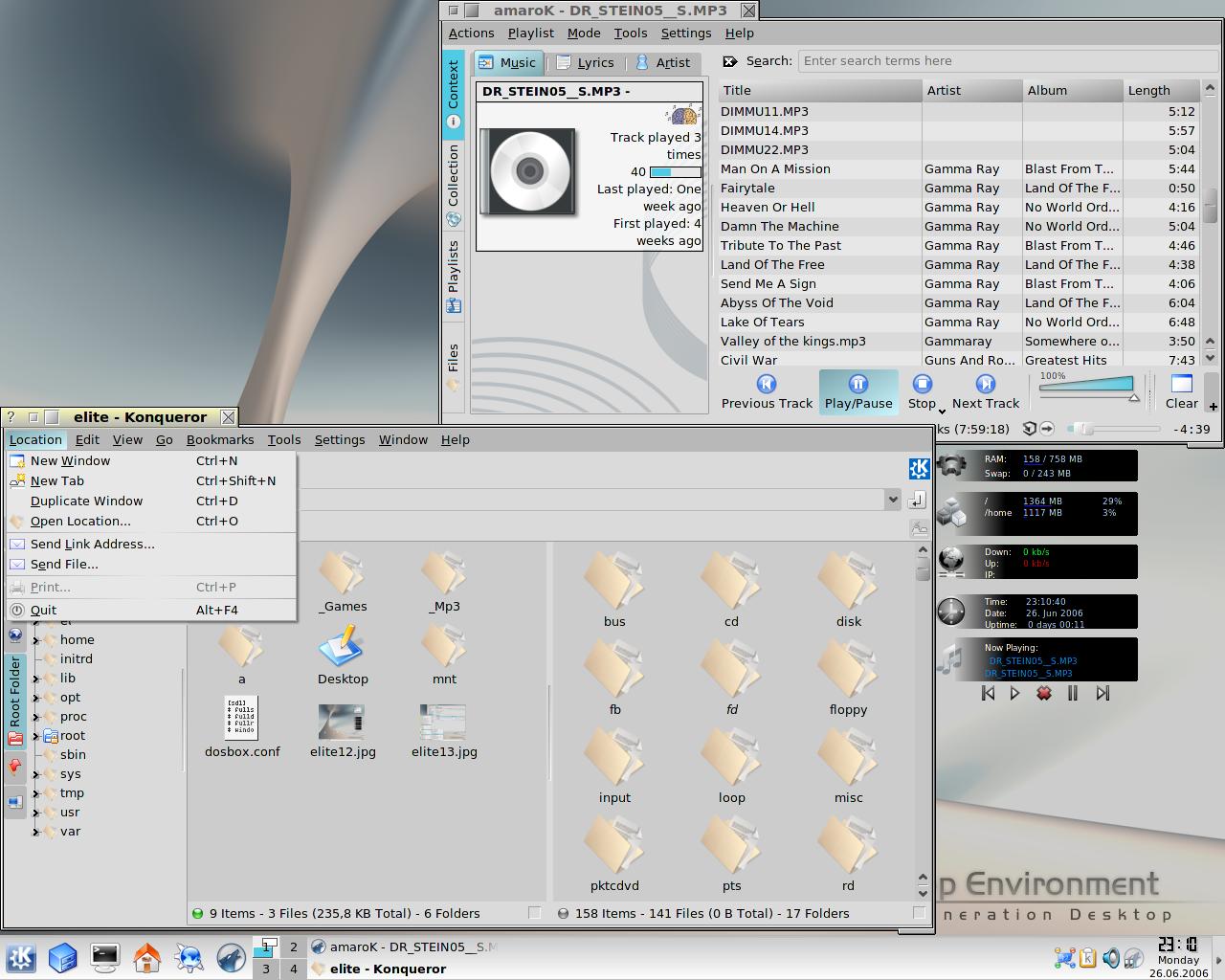Image resolution: width=1225 pixels, height=980 pixels.
Task: Expand the lib folder tree node
Action: point(36,679)
